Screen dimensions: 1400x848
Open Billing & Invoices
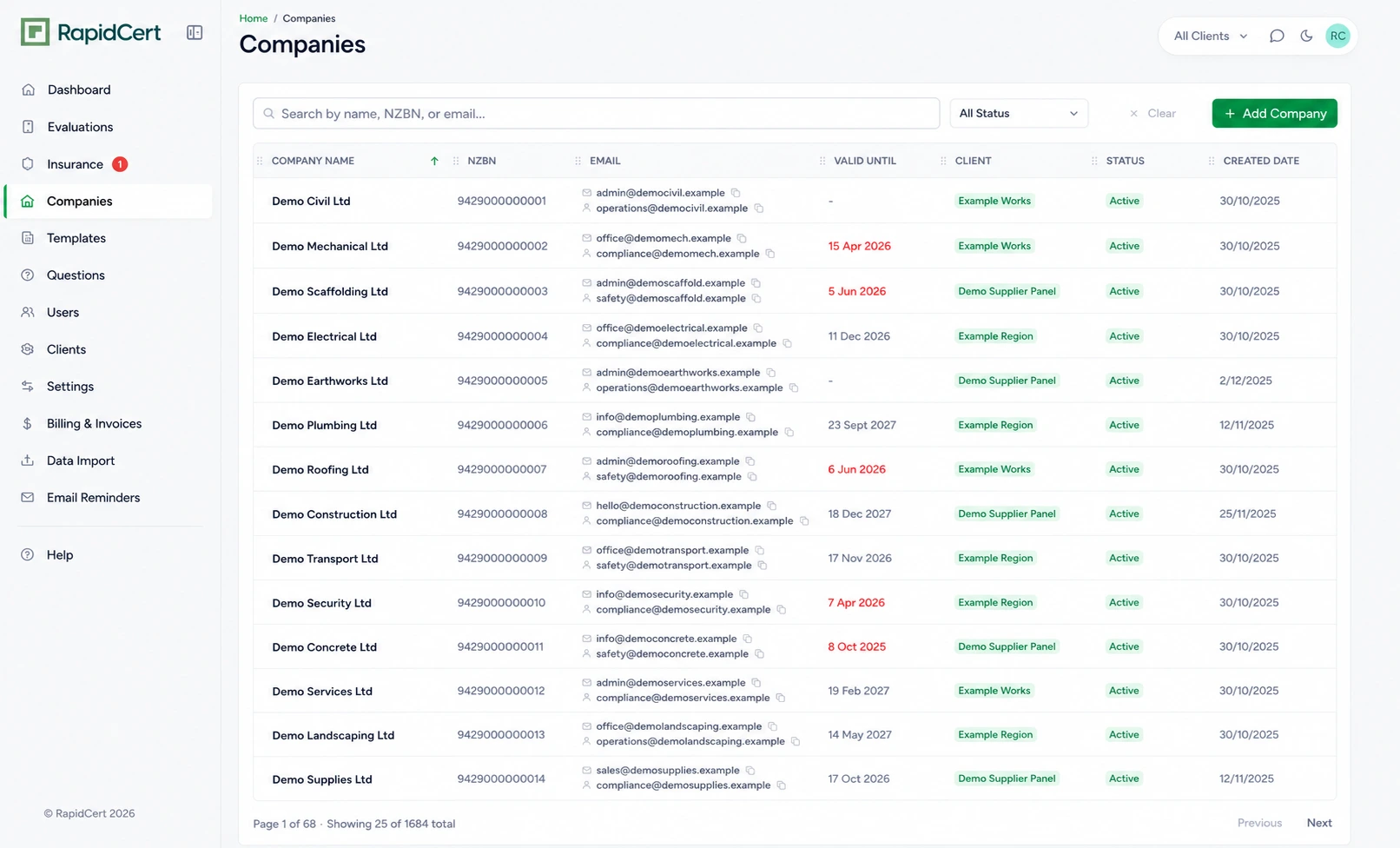94,424
